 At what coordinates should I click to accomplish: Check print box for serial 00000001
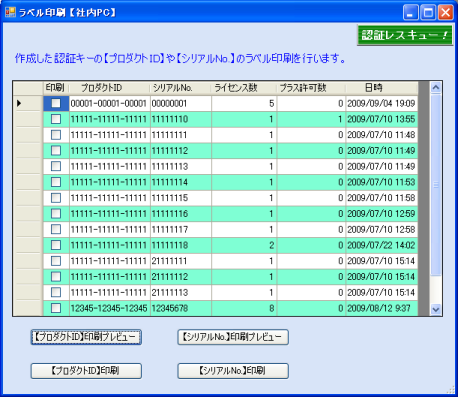[x=56, y=103]
